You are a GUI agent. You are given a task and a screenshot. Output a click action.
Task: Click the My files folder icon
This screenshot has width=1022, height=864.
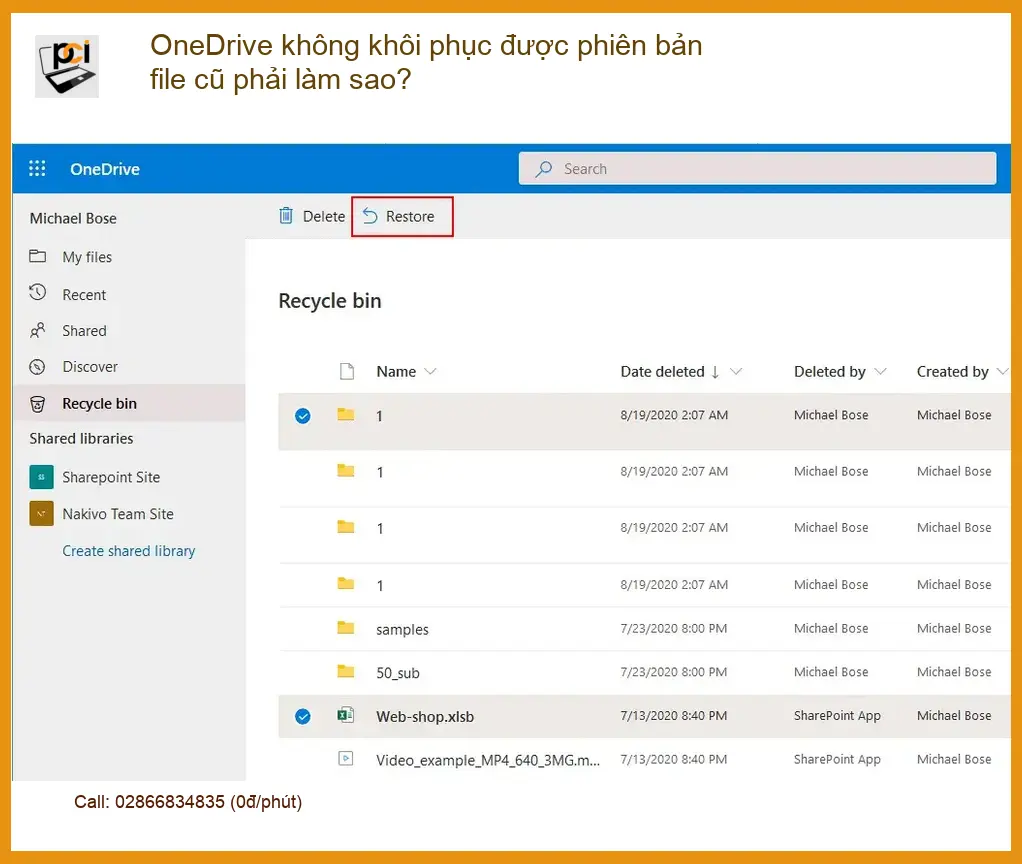point(38,256)
